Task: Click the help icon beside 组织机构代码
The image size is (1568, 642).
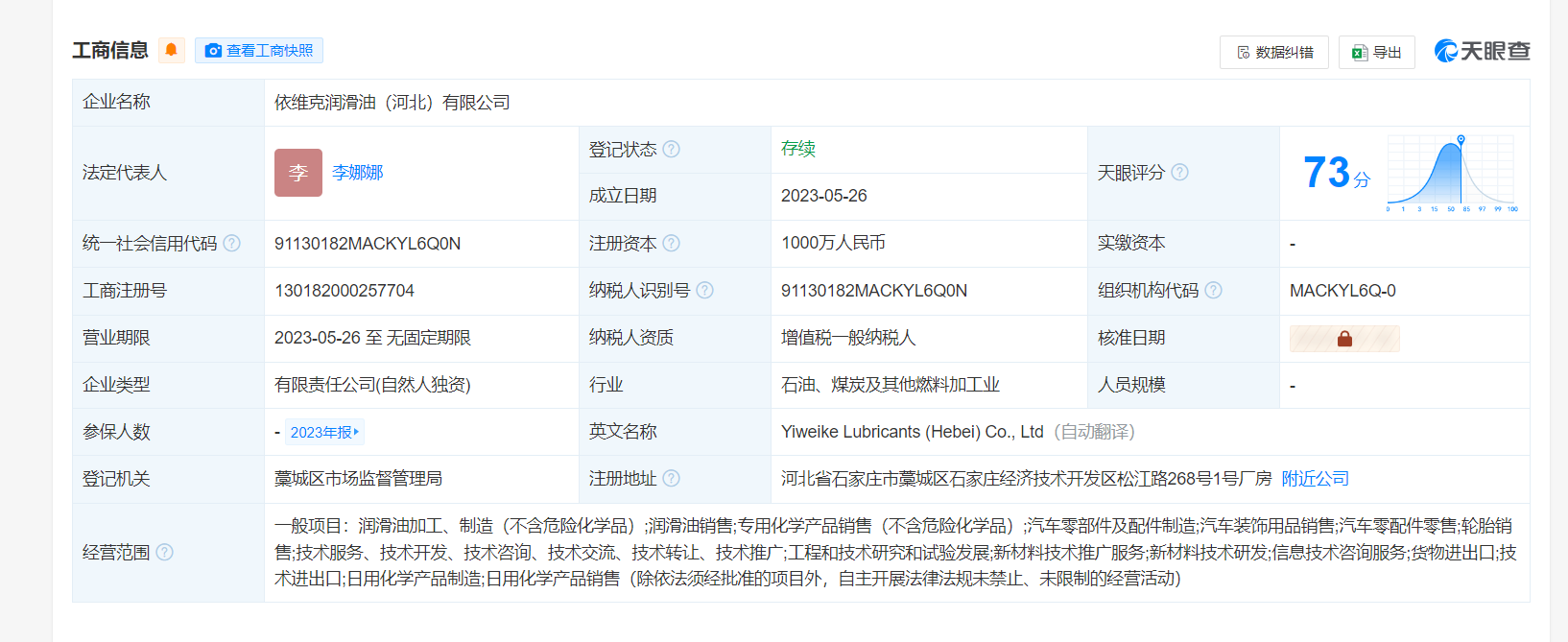Action: click(x=1214, y=290)
